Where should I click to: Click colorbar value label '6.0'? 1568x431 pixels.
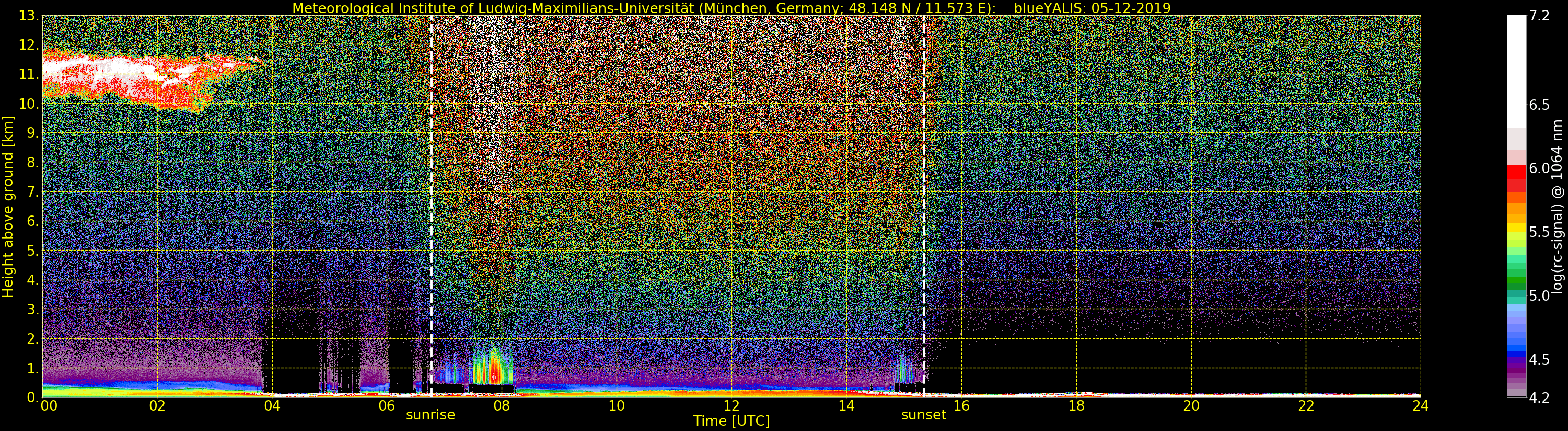(x=1539, y=168)
